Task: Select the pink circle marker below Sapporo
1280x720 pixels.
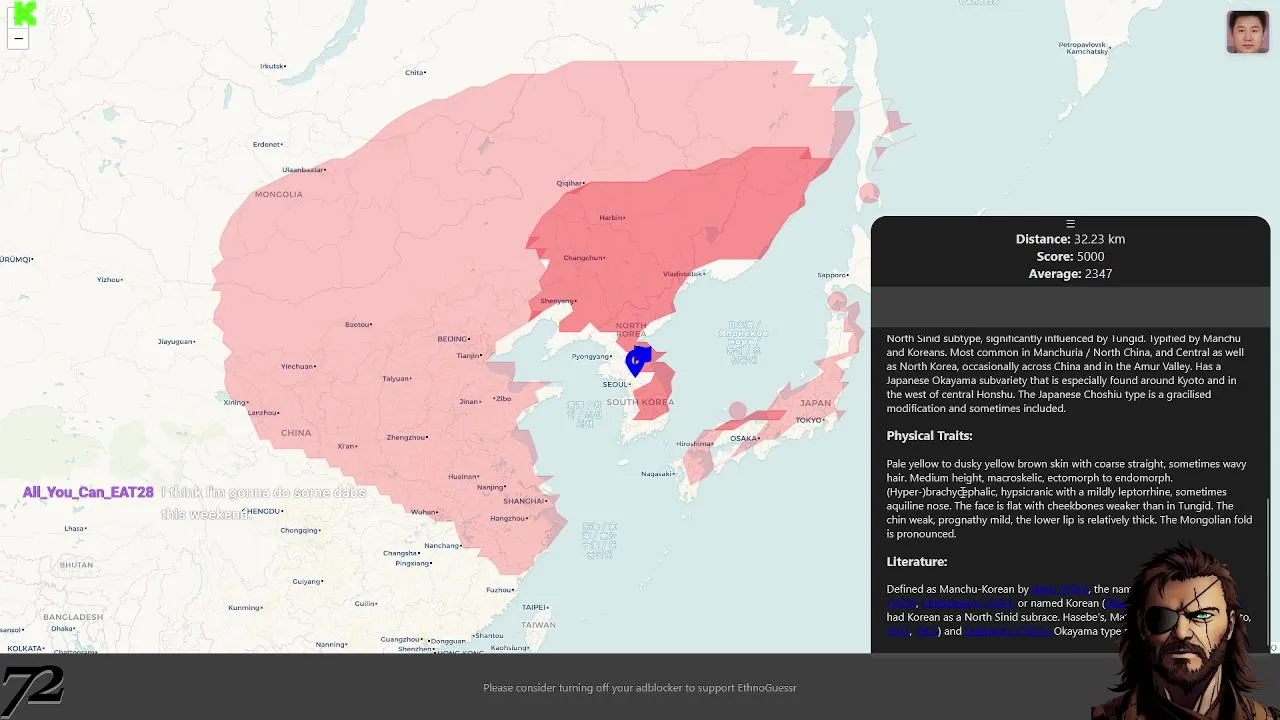Action: point(837,300)
